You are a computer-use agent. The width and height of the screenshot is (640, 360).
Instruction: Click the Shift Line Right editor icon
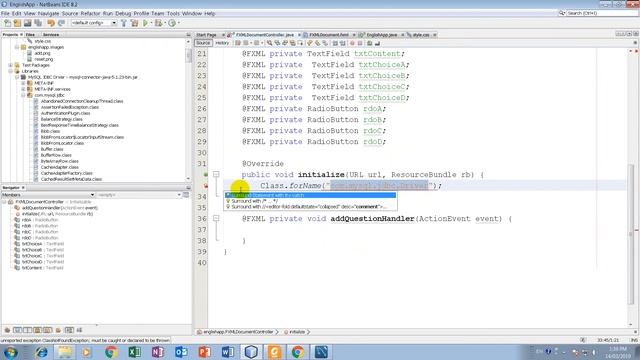tap(342, 43)
